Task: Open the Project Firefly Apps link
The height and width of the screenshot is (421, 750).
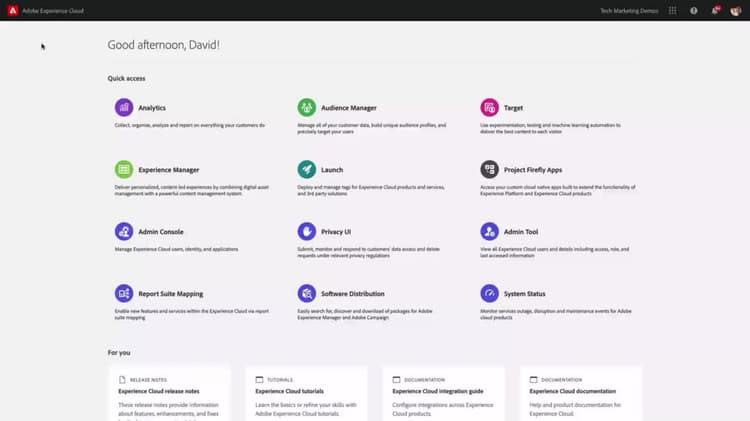Action: 533,170
